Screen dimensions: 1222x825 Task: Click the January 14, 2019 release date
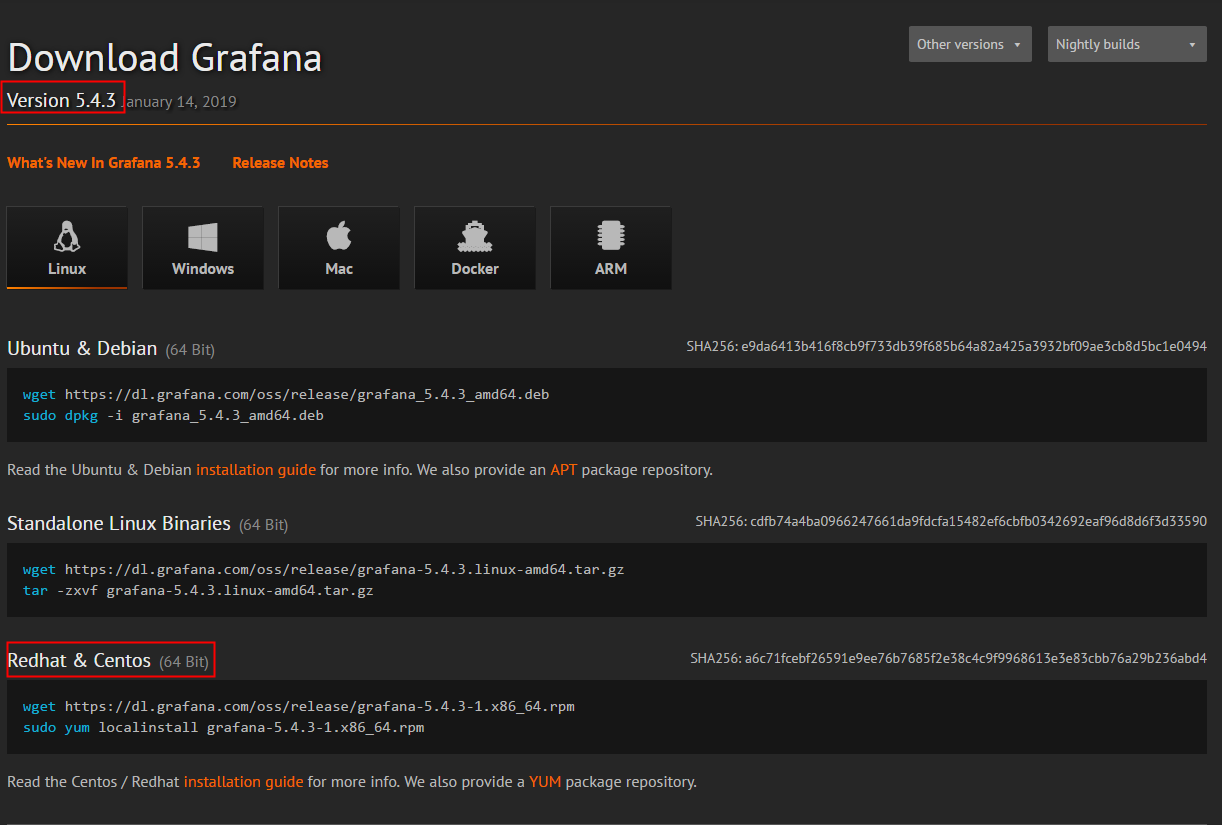(181, 102)
